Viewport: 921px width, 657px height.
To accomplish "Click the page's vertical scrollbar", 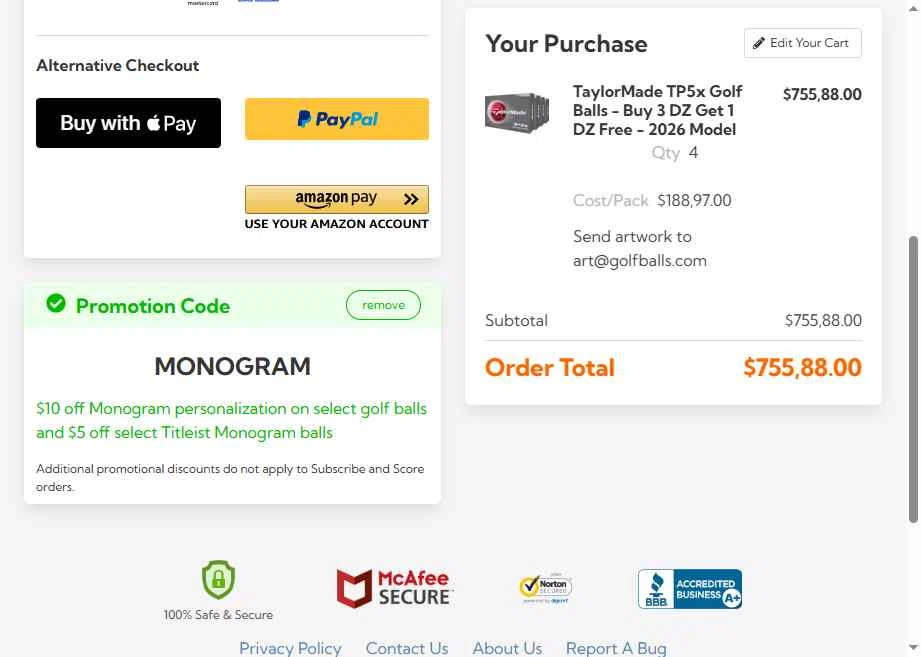I will 913,380.
